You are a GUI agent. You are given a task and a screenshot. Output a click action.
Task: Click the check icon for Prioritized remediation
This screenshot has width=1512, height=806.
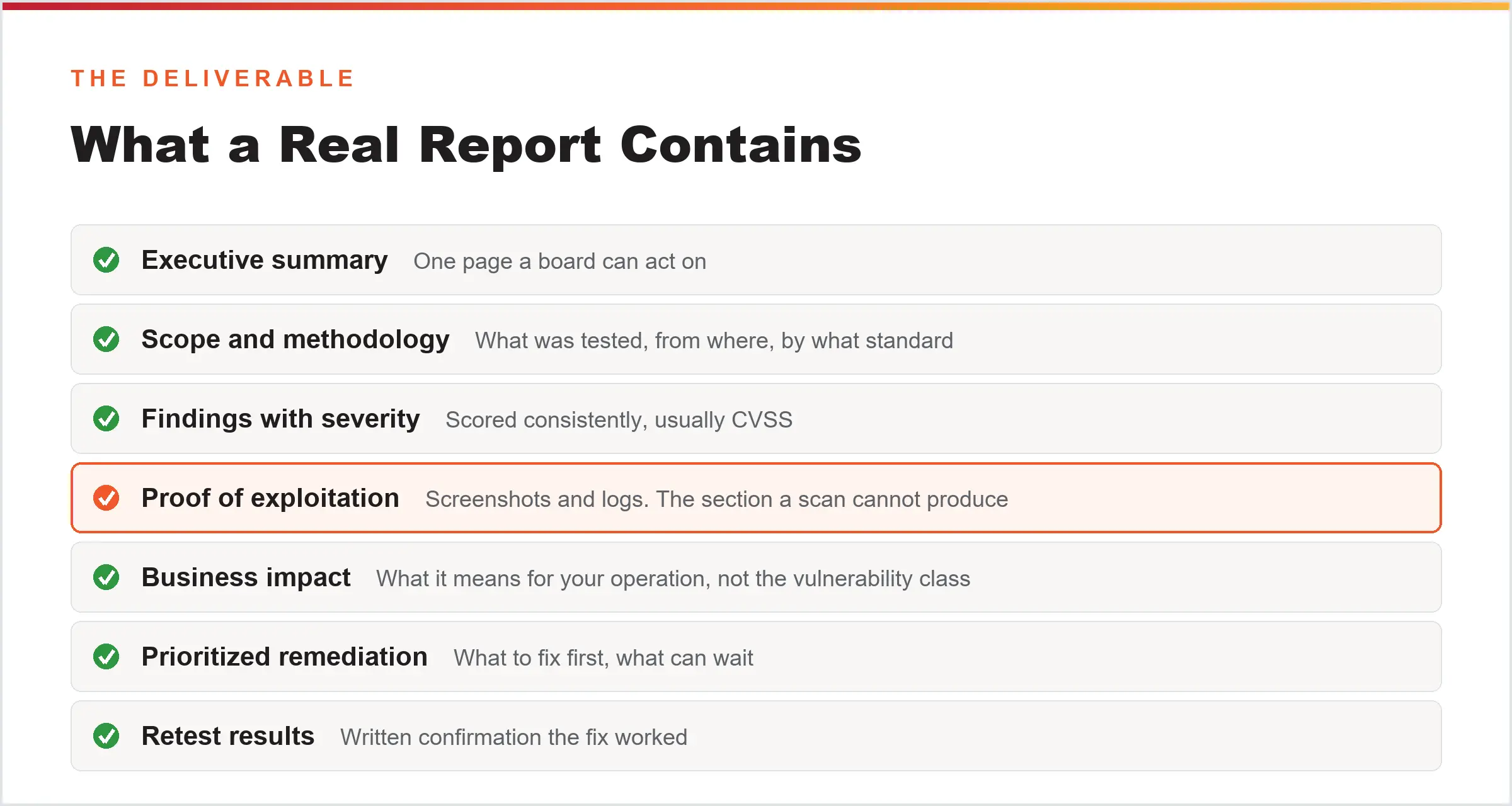click(106, 657)
